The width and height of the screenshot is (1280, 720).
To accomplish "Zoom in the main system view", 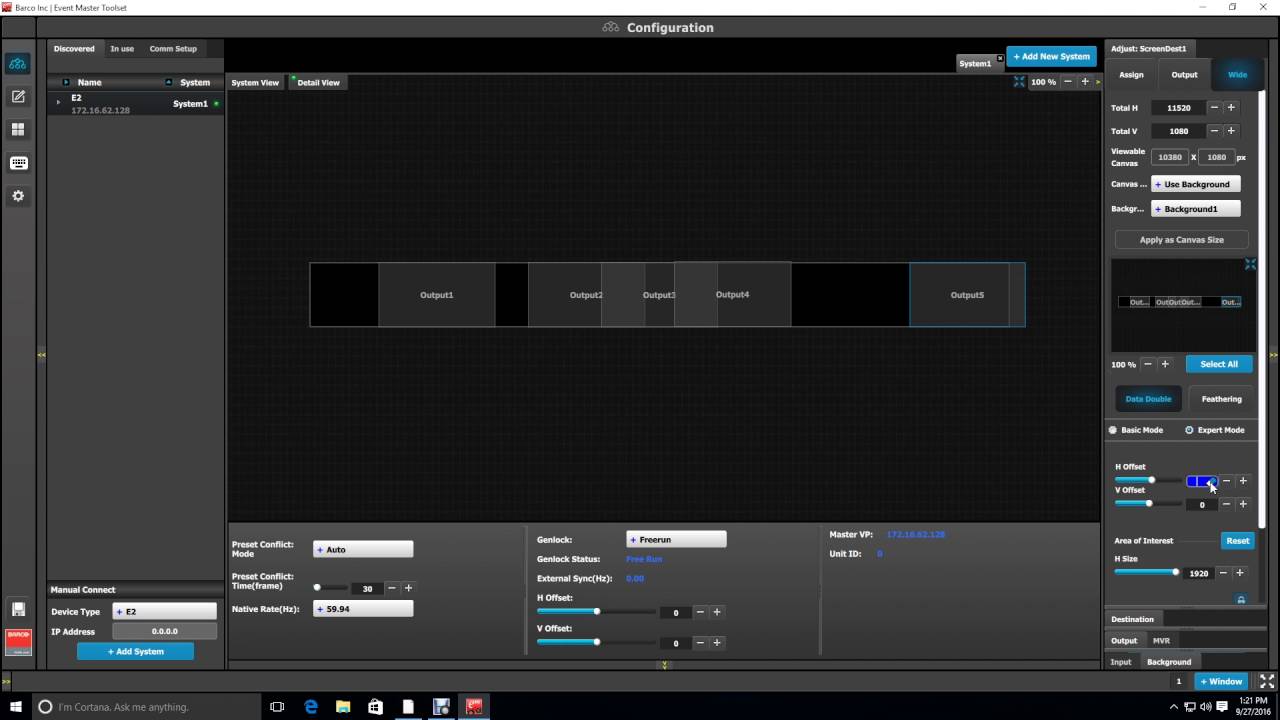I will tap(1085, 82).
